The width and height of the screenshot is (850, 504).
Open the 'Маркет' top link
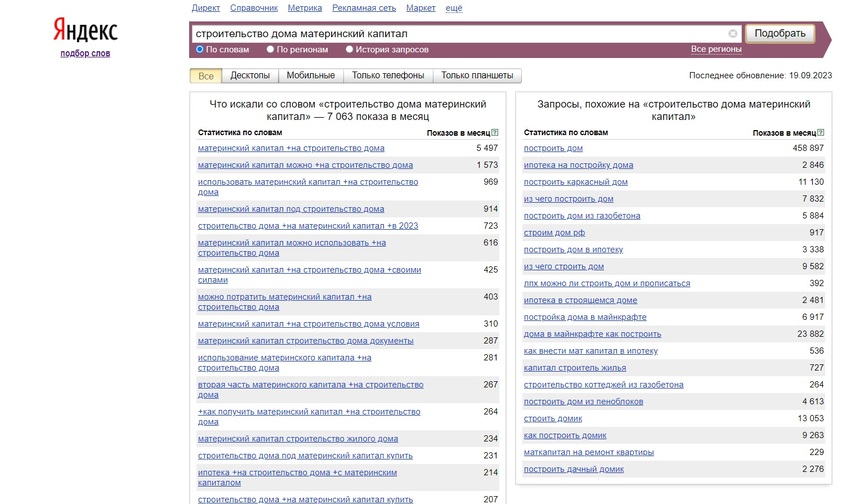(421, 8)
